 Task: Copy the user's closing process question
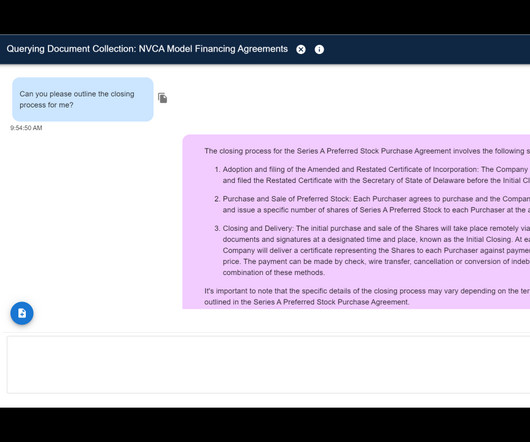pyautogui.click(x=163, y=98)
